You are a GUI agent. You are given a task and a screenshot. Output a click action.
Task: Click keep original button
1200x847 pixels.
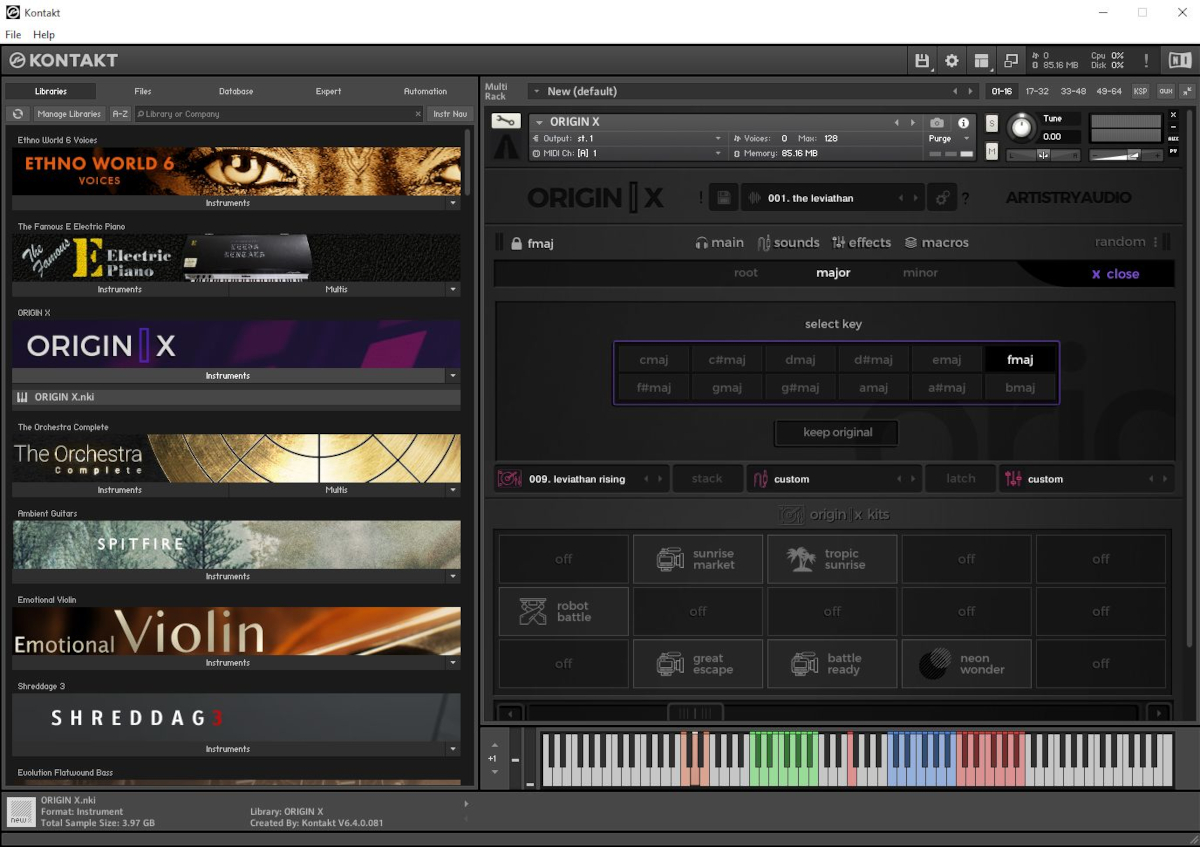coord(837,433)
